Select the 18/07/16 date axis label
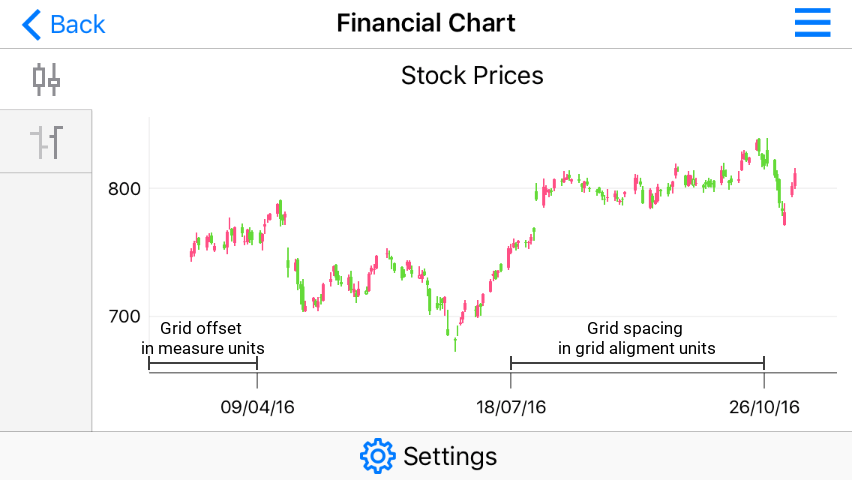 click(x=511, y=407)
